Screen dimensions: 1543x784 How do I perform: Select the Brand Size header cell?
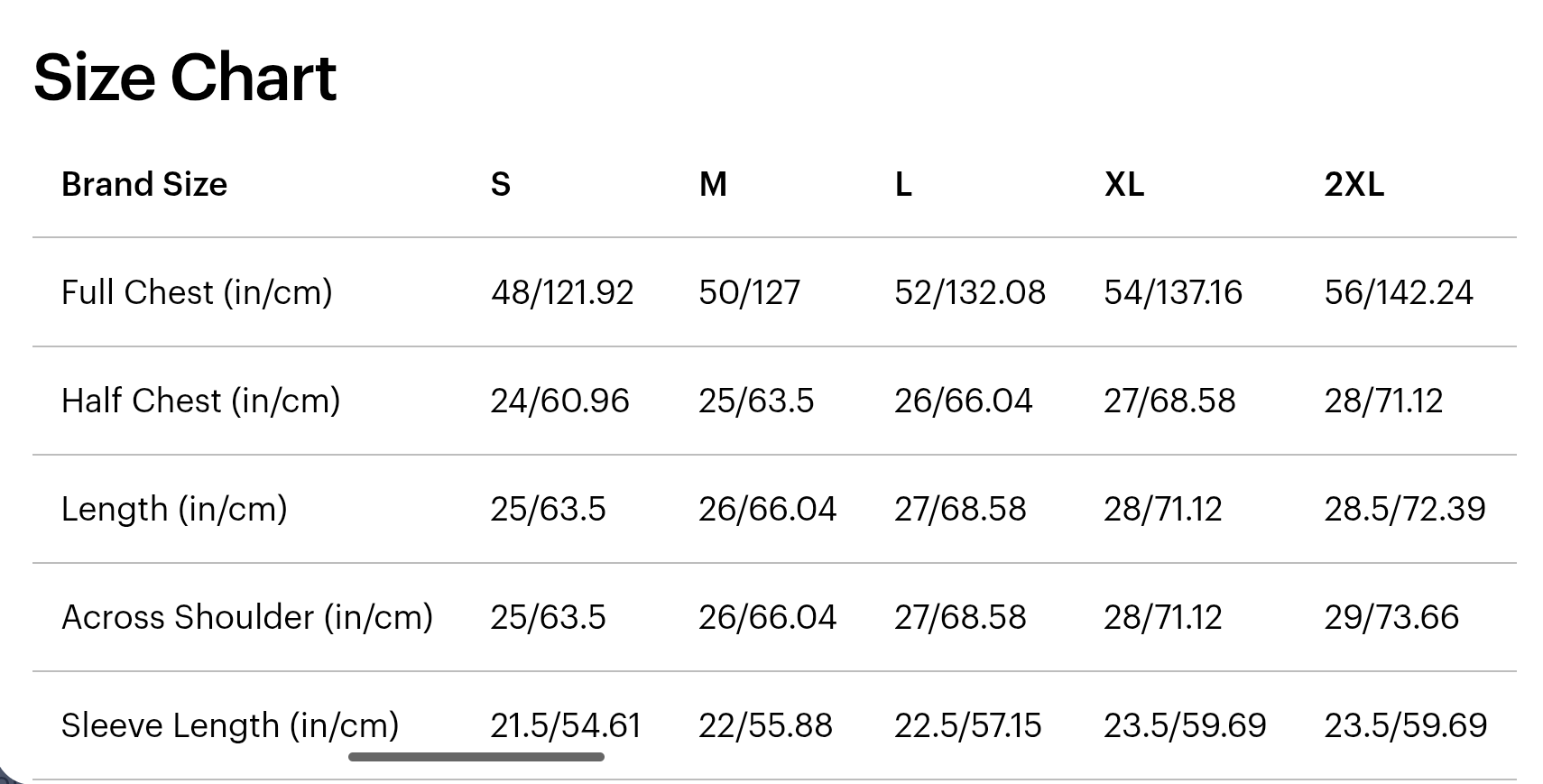click(144, 184)
